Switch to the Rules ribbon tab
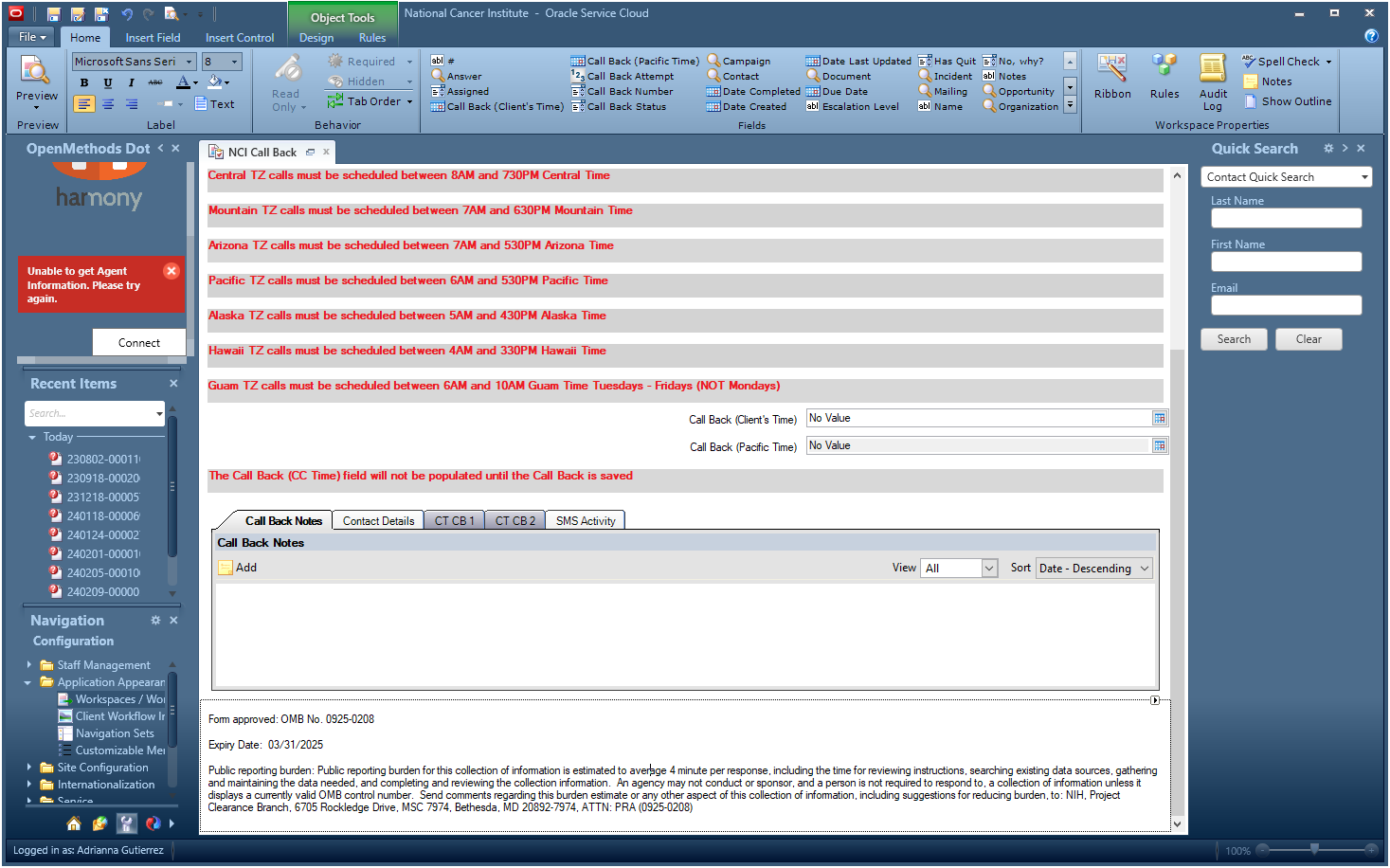This screenshot has height=868, width=1390. [x=372, y=38]
